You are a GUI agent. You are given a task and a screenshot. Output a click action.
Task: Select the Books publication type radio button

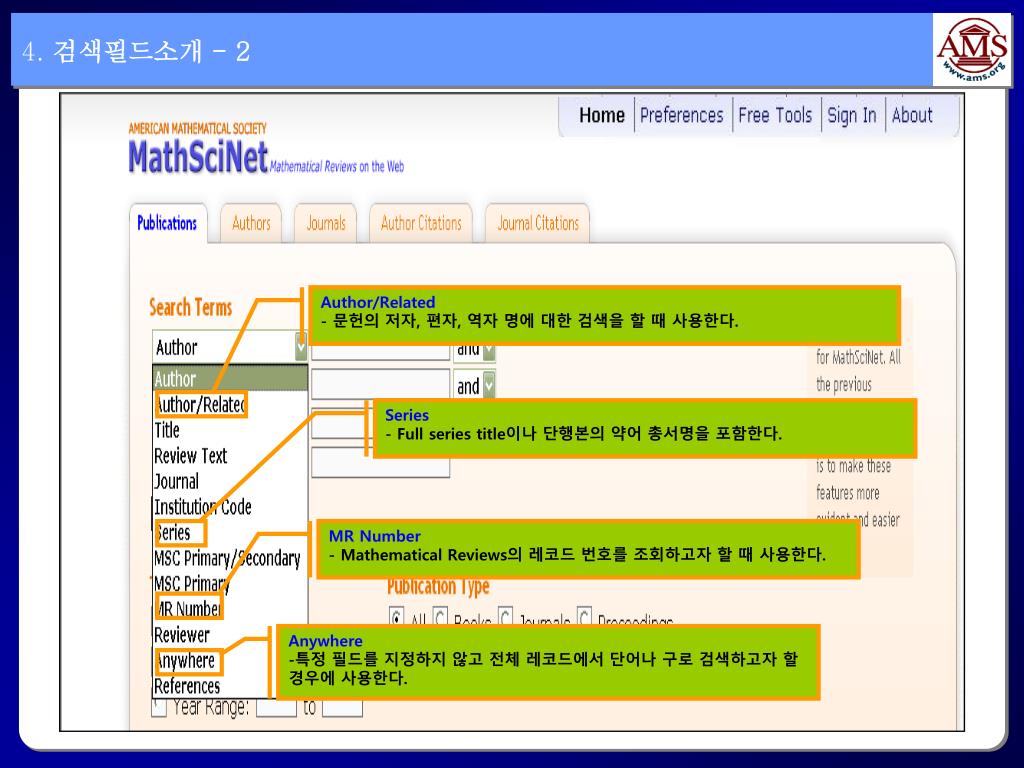pyautogui.click(x=440, y=616)
